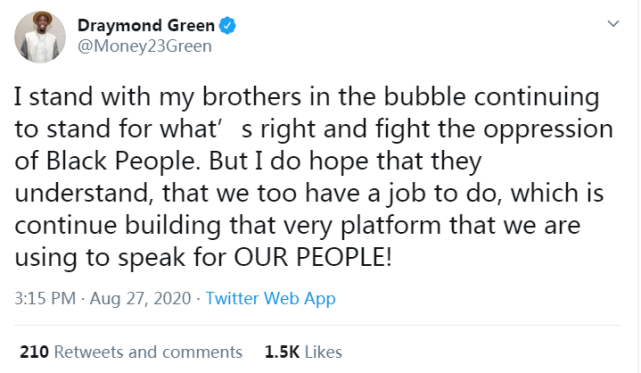Click the word oppression in tweet text
641x373 pixels.
point(548,130)
